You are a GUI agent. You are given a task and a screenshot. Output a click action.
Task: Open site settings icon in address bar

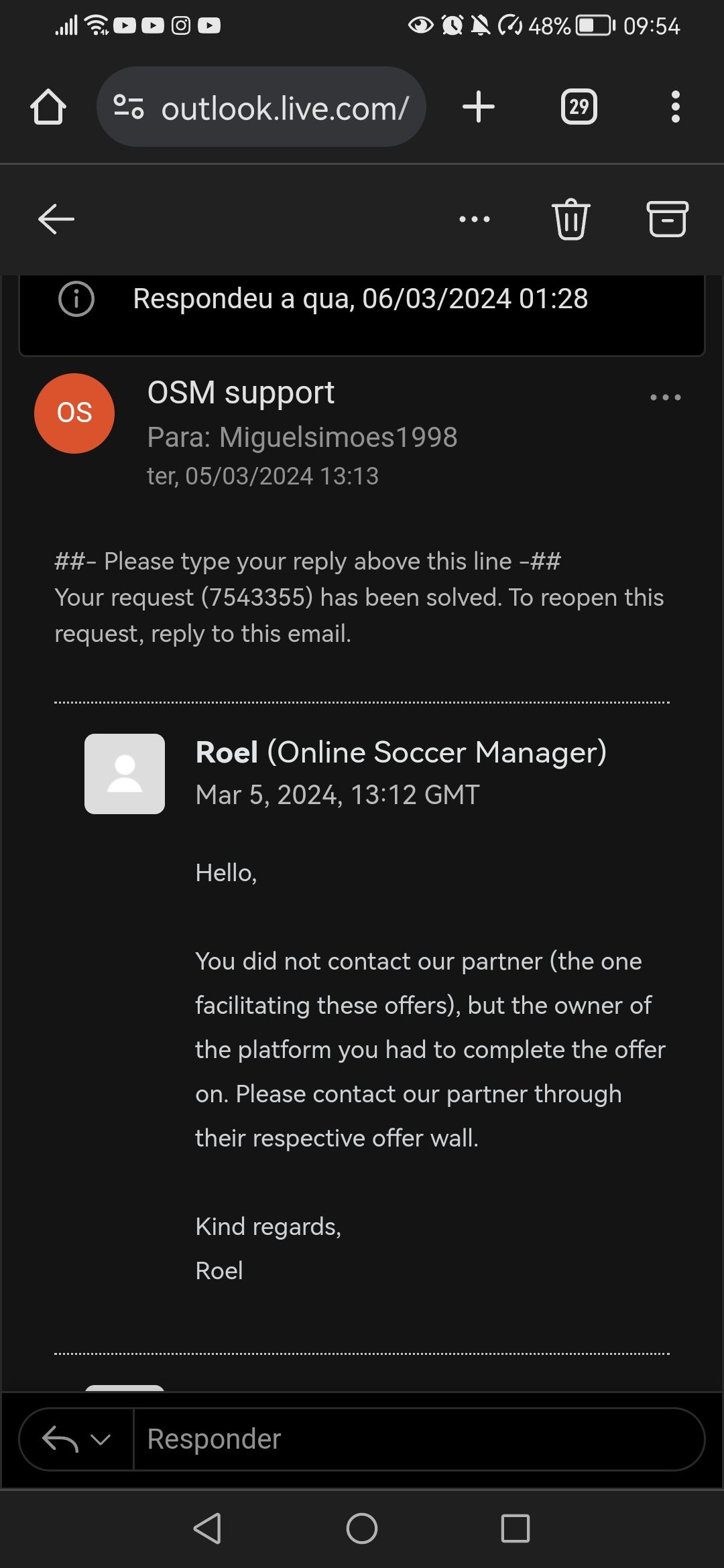tap(129, 107)
